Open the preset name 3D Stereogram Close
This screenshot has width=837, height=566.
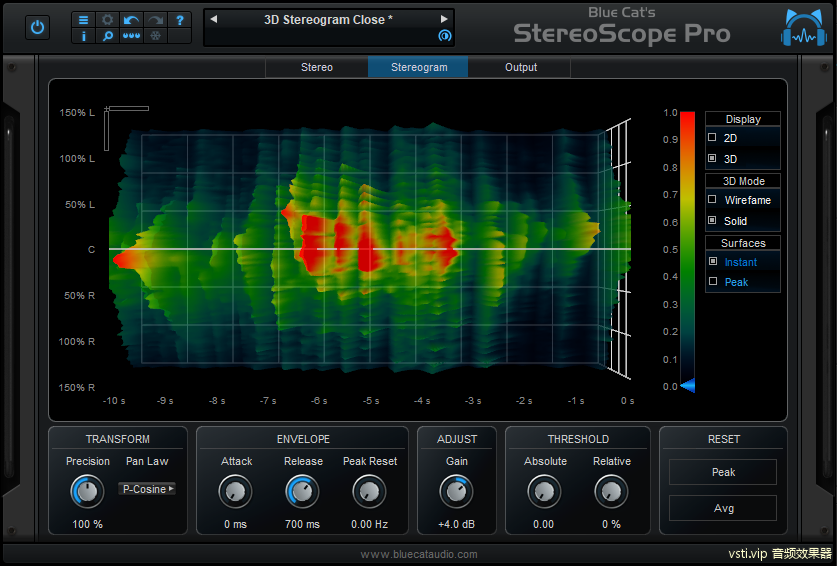pos(328,20)
